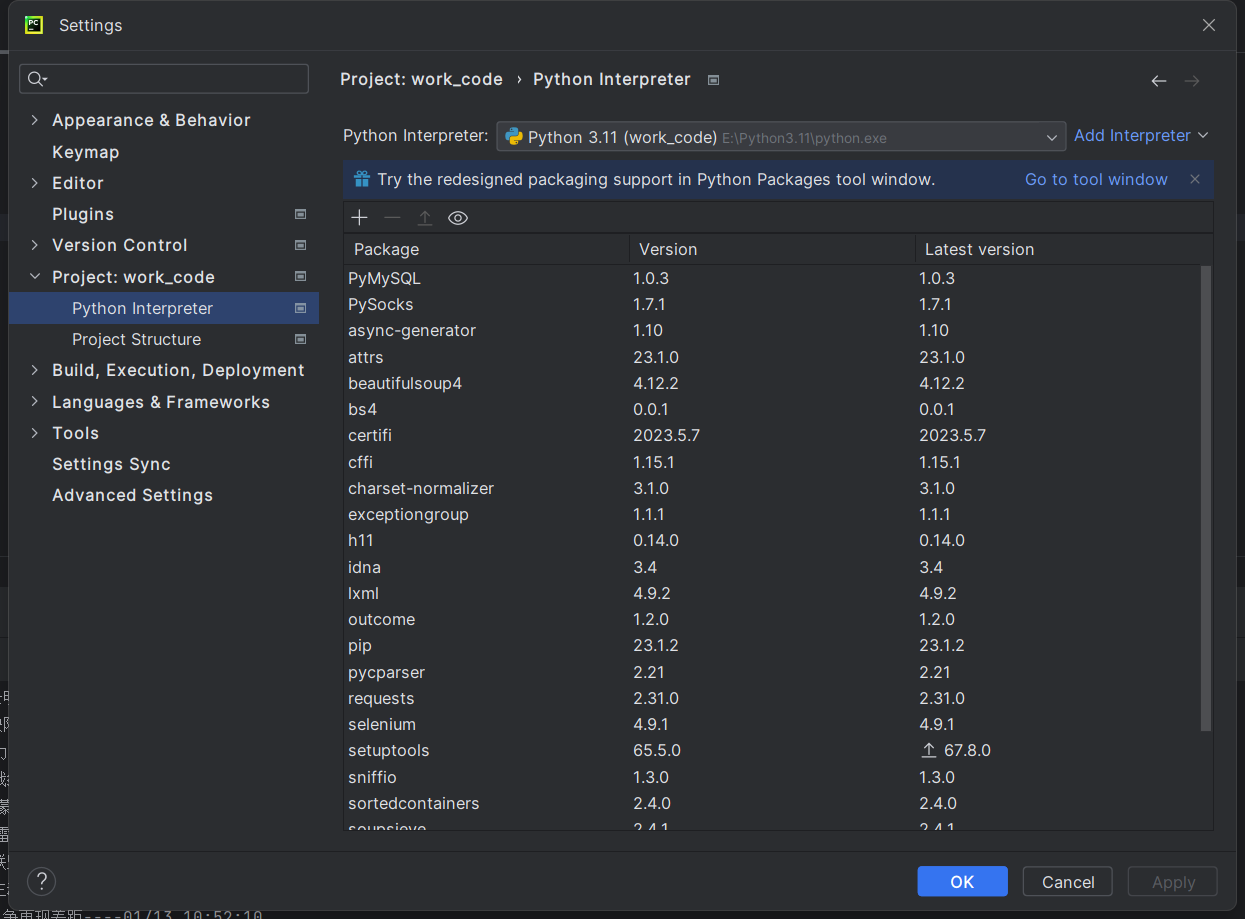This screenshot has width=1245, height=919.
Task: Click breadcrumb project settings icon
Action: click(713, 80)
